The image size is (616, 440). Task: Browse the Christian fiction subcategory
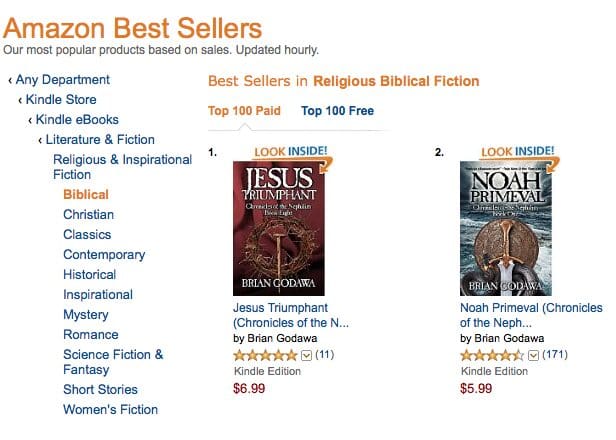(x=88, y=215)
